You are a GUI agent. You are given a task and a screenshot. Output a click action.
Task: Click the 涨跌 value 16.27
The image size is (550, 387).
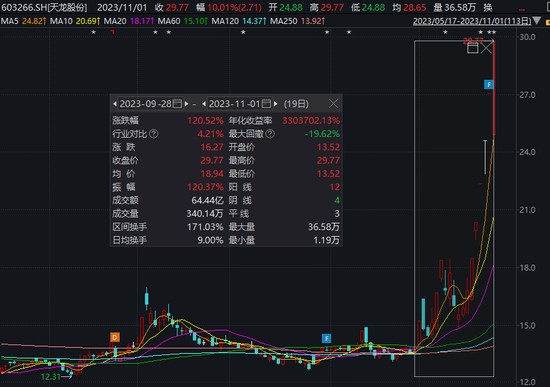point(212,147)
